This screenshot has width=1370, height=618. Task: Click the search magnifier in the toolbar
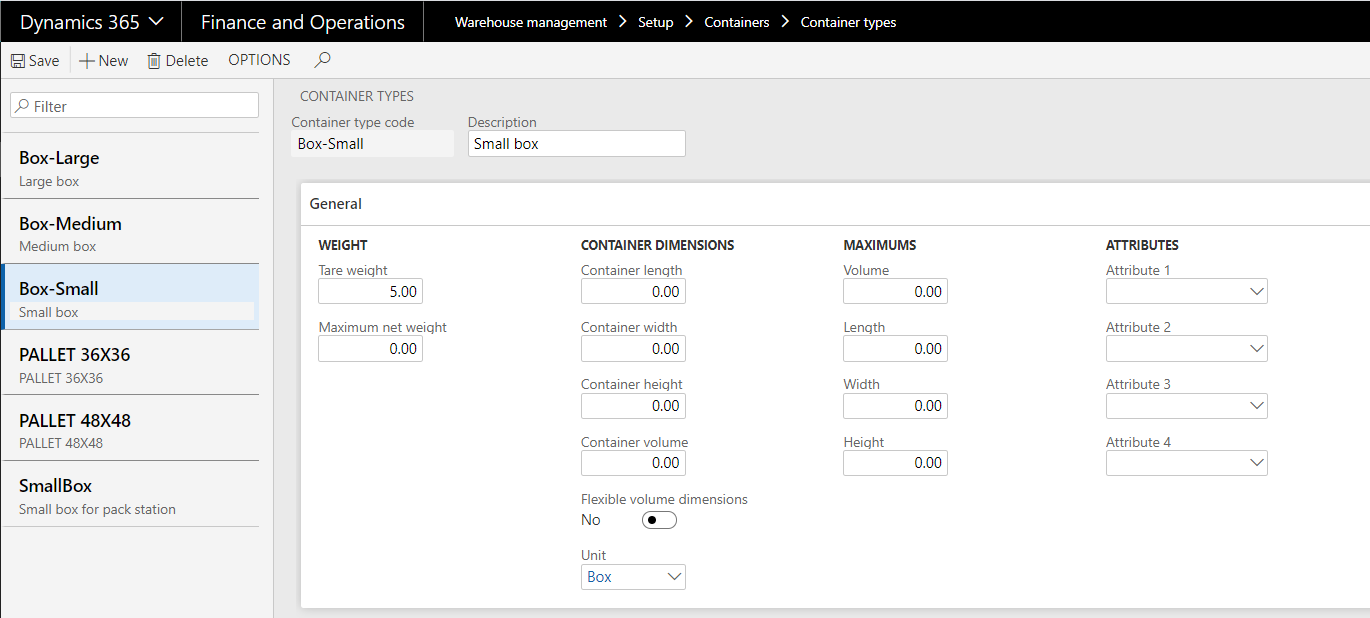pyautogui.click(x=322, y=60)
